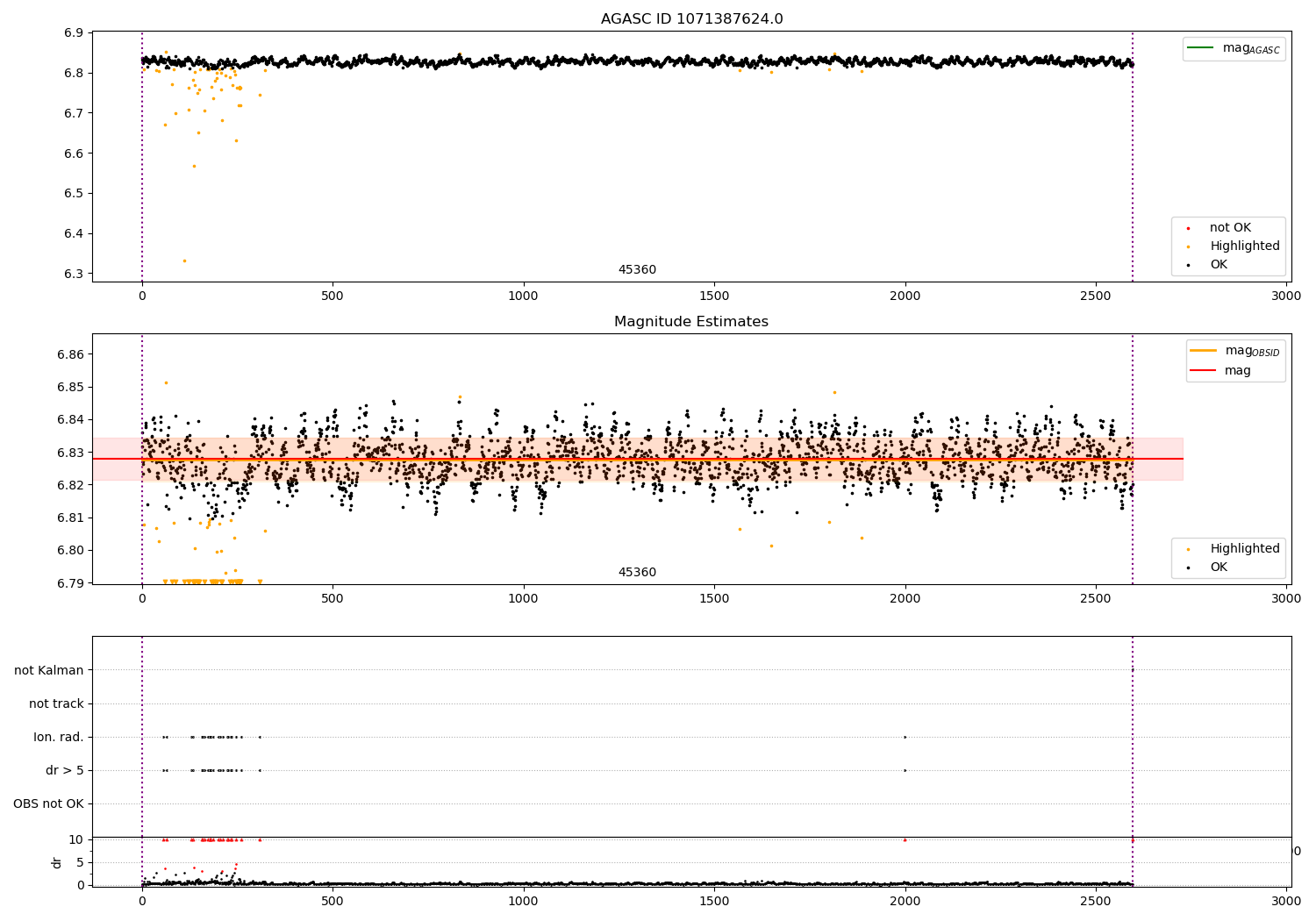Select the mag OBSID legend entry in the middle plot
Screen dimensions: 1316x921
[x=1235, y=351]
